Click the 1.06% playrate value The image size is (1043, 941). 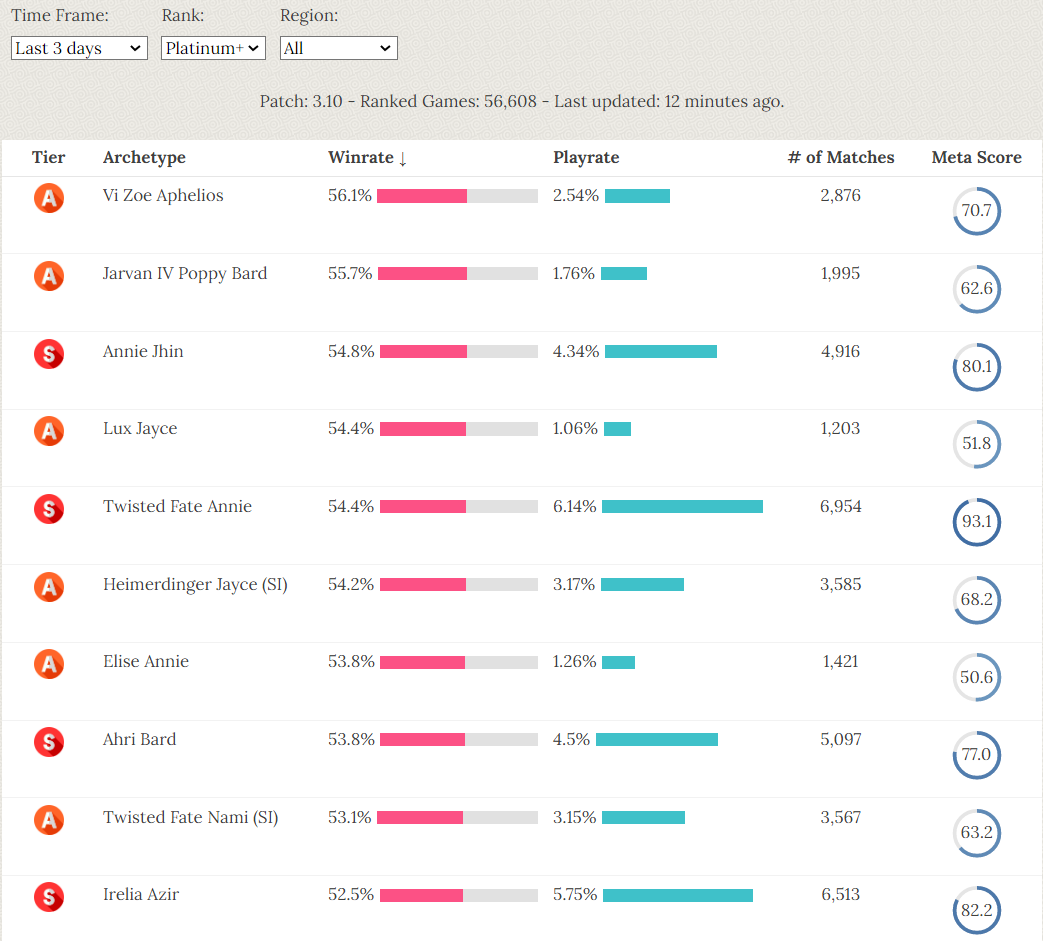click(x=575, y=429)
